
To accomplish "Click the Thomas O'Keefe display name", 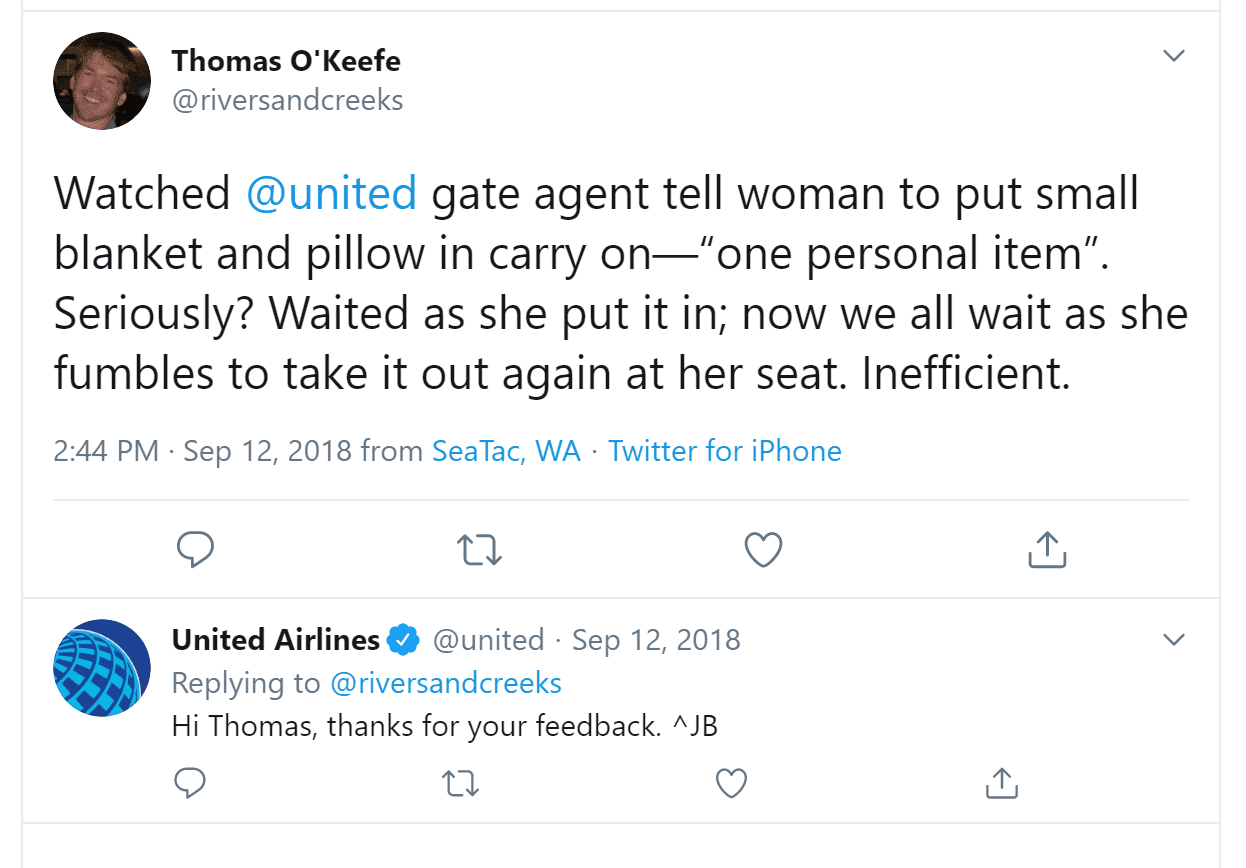I will click(286, 61).
